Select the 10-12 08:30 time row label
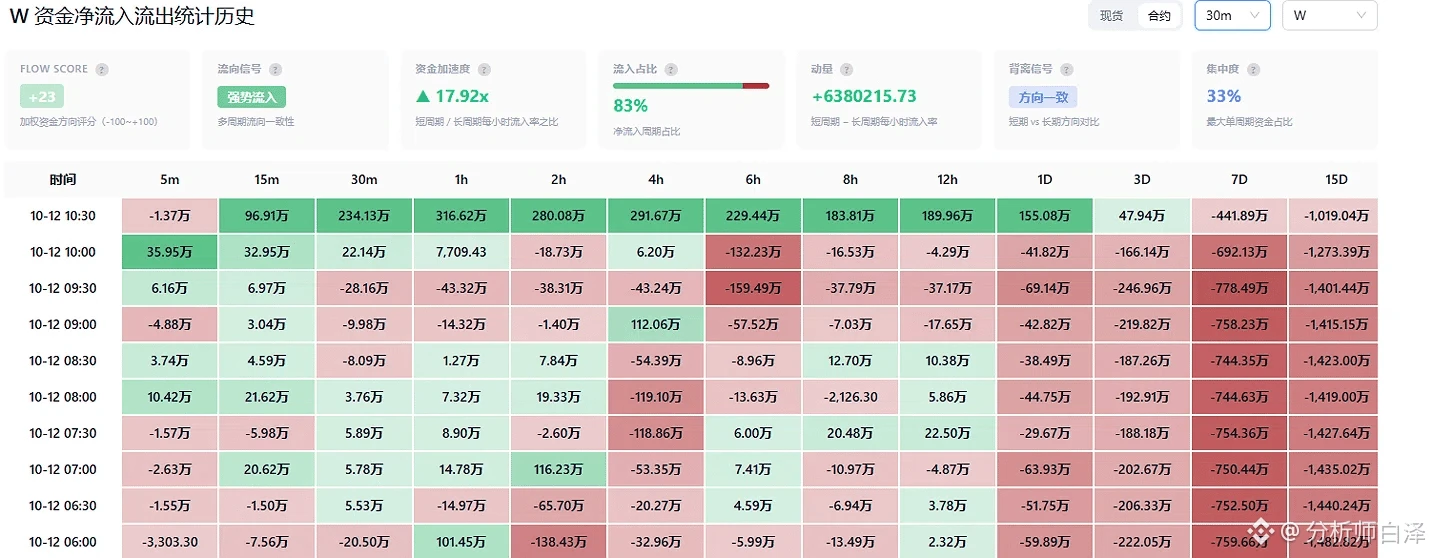The image size is (1433, 558). coord(63,361)
